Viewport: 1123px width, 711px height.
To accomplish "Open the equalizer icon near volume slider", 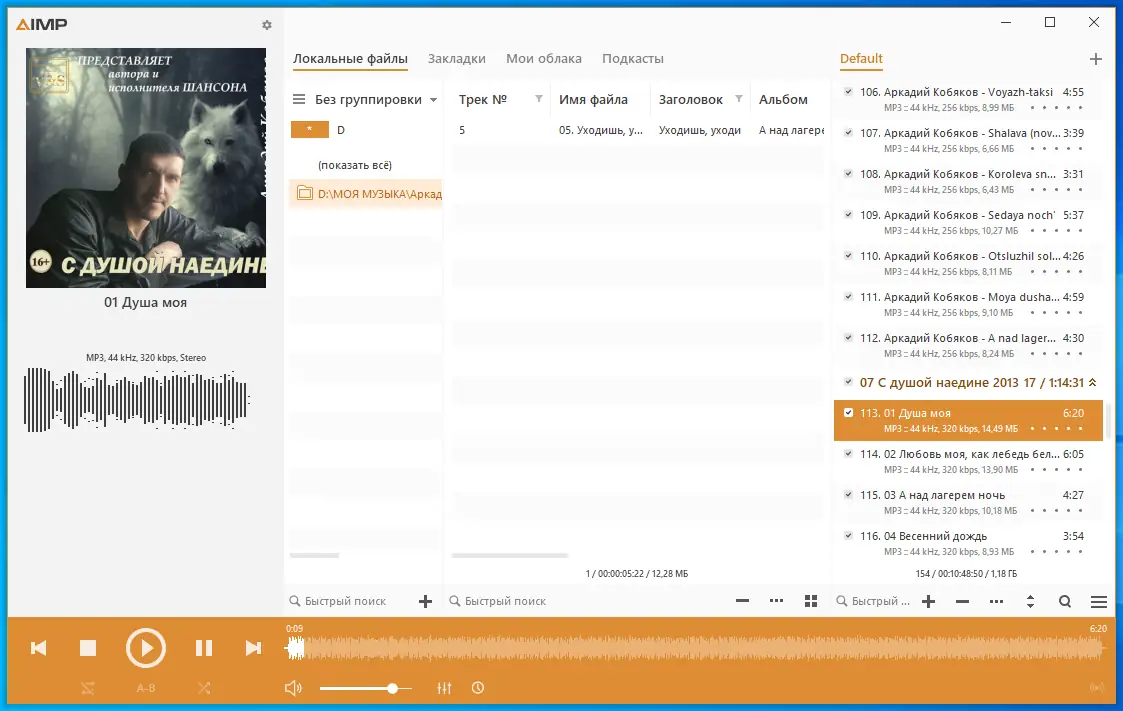I will (444, 688).
